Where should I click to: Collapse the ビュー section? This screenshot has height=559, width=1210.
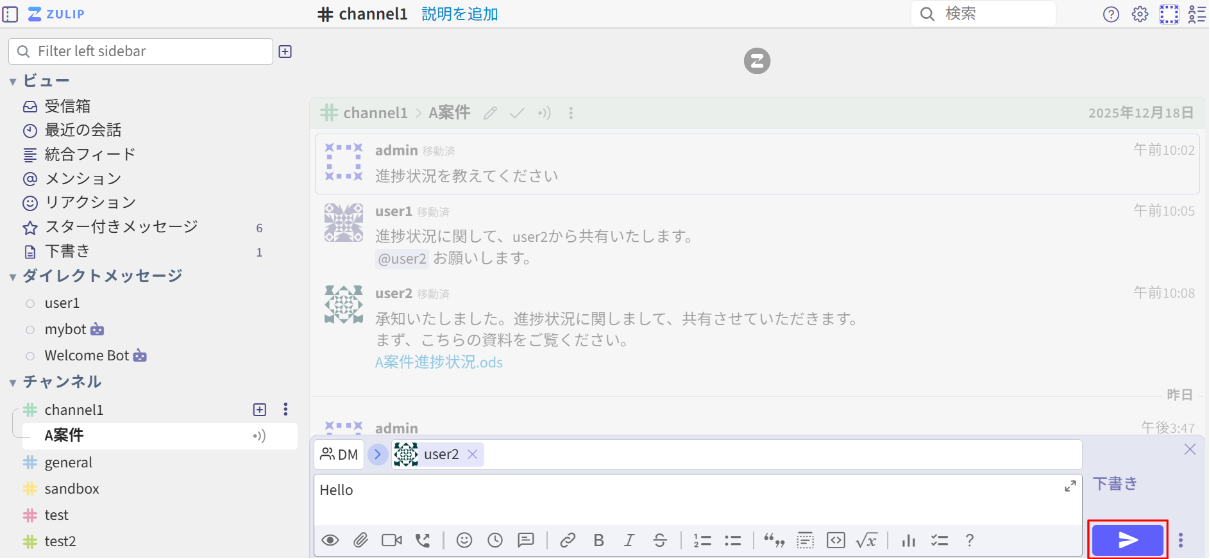[x=13, y=81]
